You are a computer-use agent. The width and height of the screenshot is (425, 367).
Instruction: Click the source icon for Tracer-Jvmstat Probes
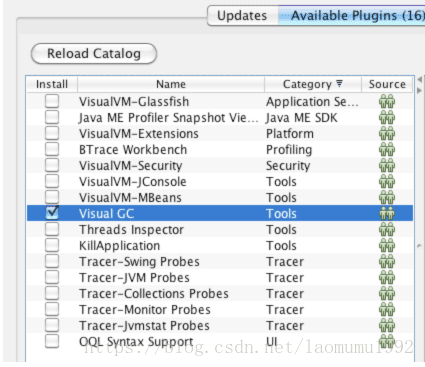pos(387,325)
